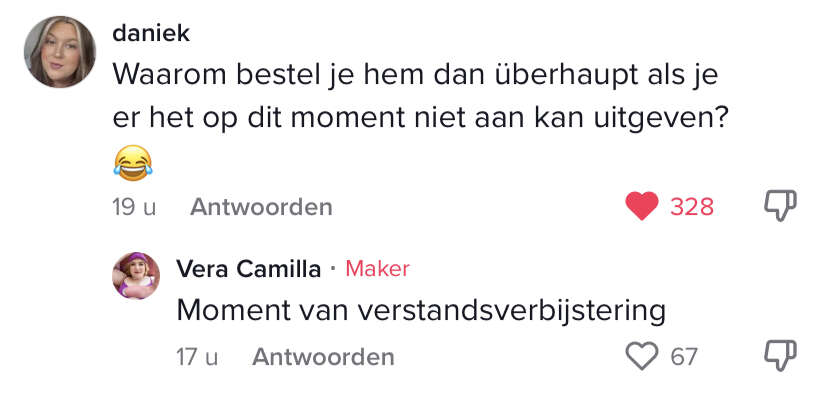The width and height of the screenshot is (828, 406).
Task: Click the 17 u timestamp
Action: click(x=197, y=357)
